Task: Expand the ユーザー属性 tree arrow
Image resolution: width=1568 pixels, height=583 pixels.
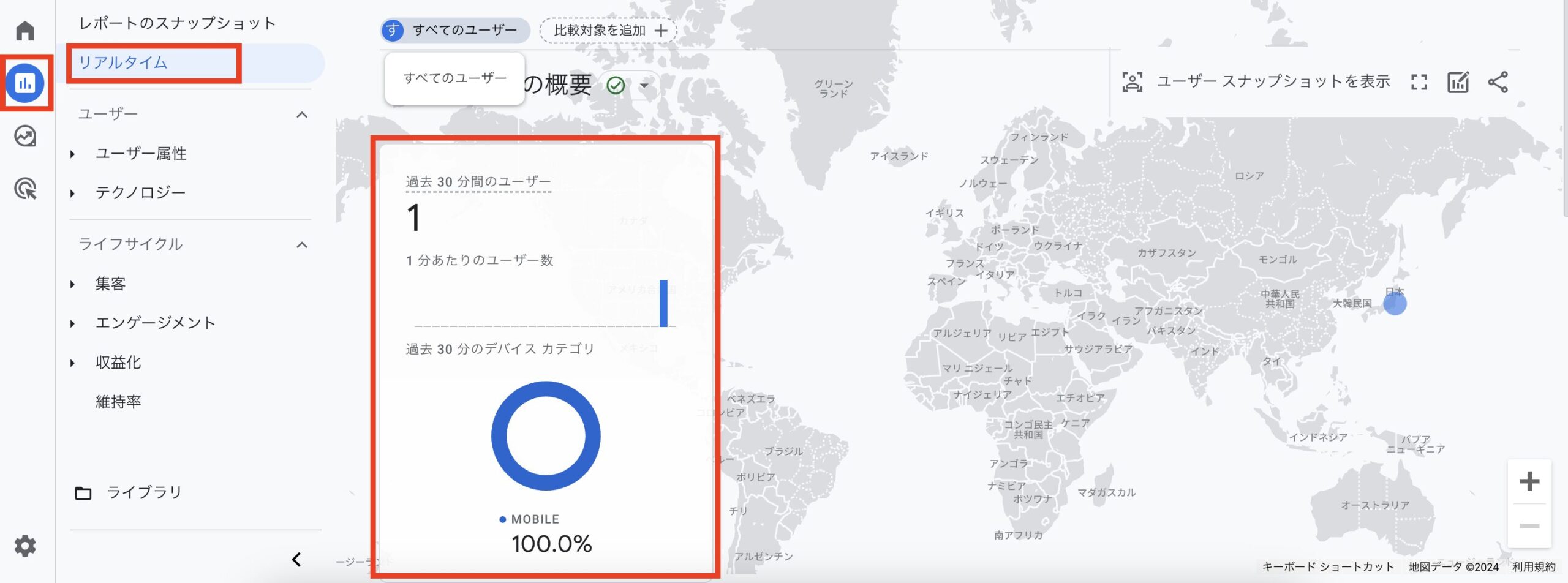Action: (72, 154)
